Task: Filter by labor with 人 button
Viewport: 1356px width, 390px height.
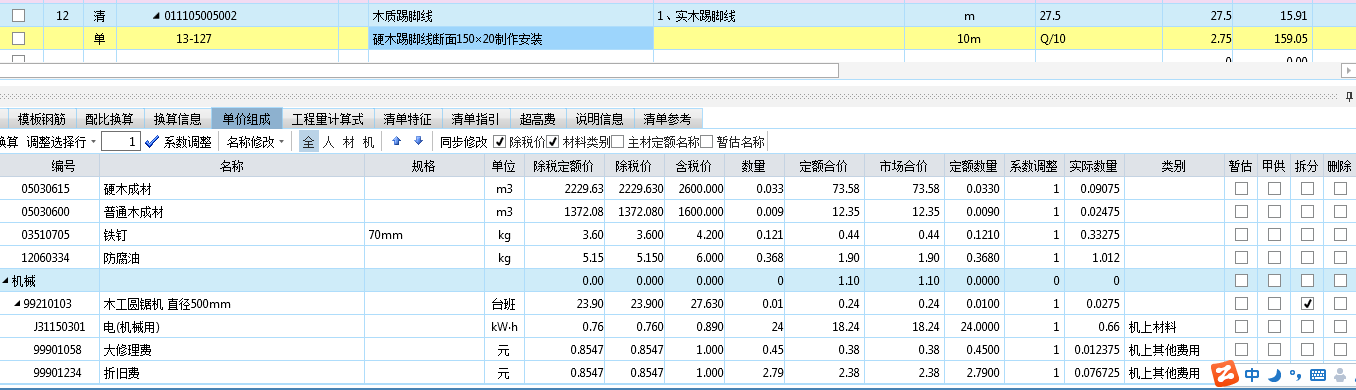Action: pyautogui.click(x=328, y=142)
